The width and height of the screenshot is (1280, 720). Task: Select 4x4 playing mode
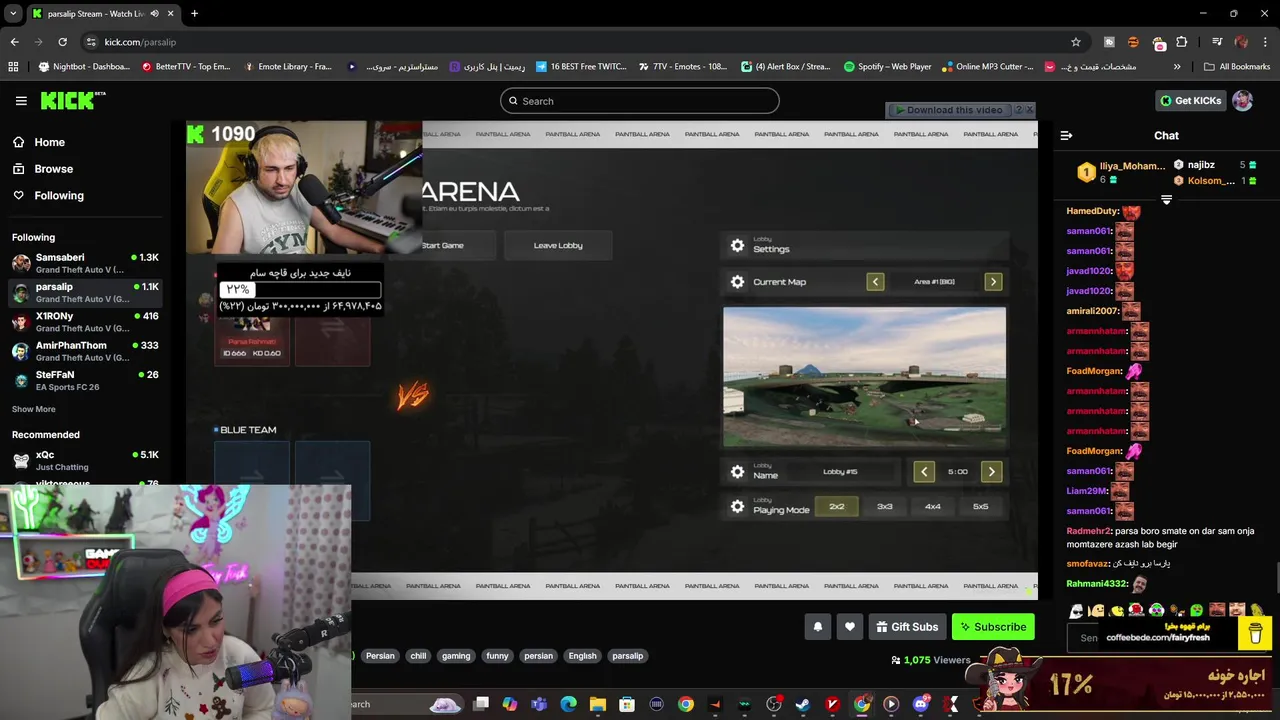[x=933, y=507]
